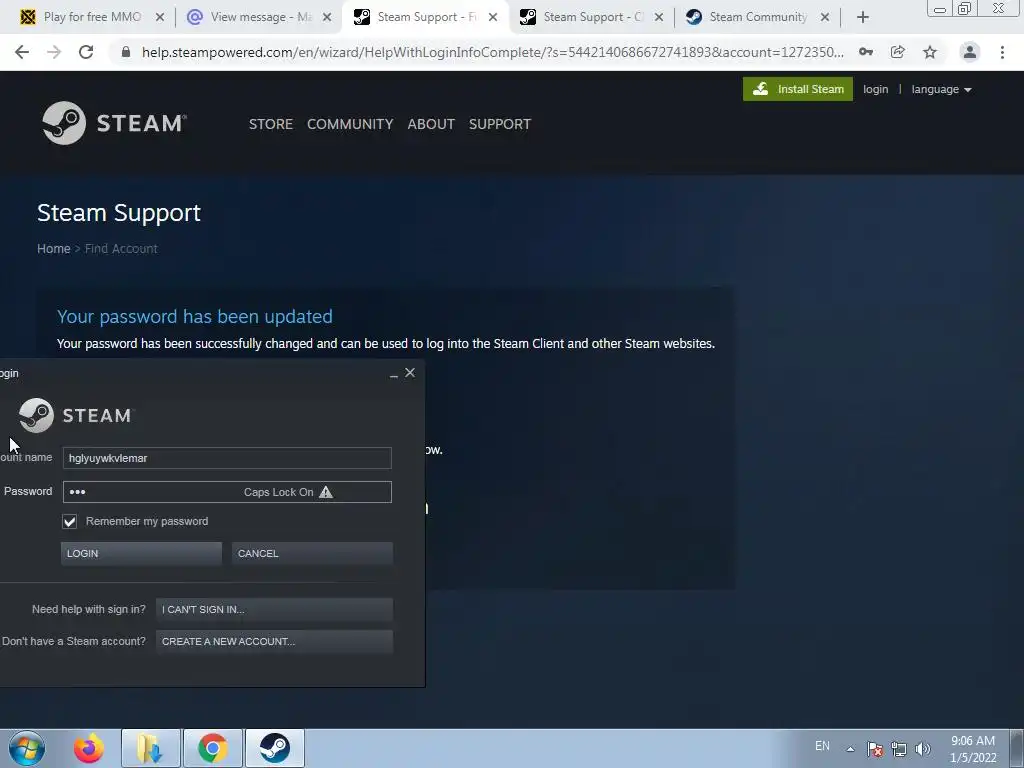
Task: Focus the Password input field
Action: pyautogui.click(x=227, y=492)
